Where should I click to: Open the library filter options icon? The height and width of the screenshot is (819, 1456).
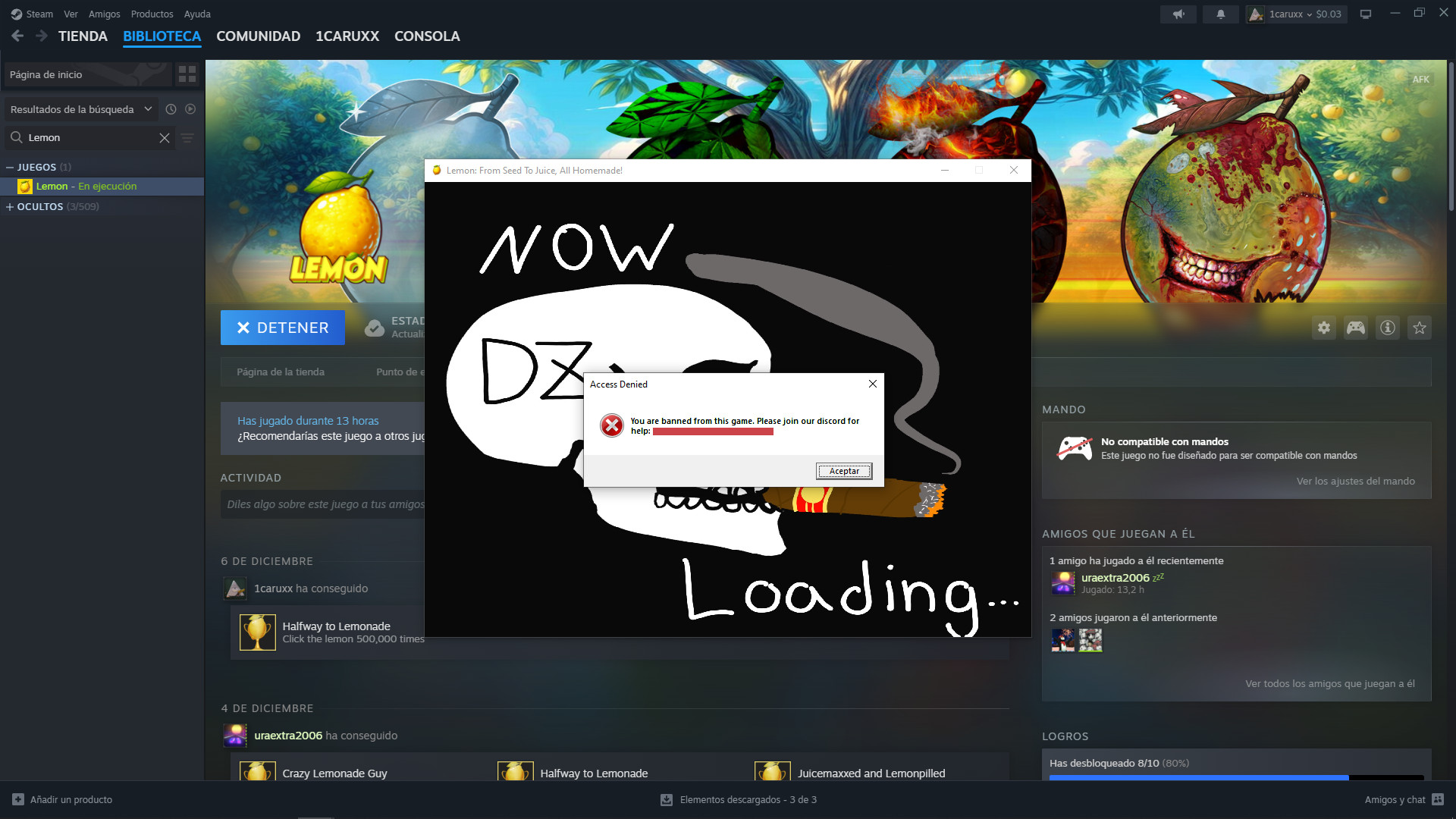[187, 138]
